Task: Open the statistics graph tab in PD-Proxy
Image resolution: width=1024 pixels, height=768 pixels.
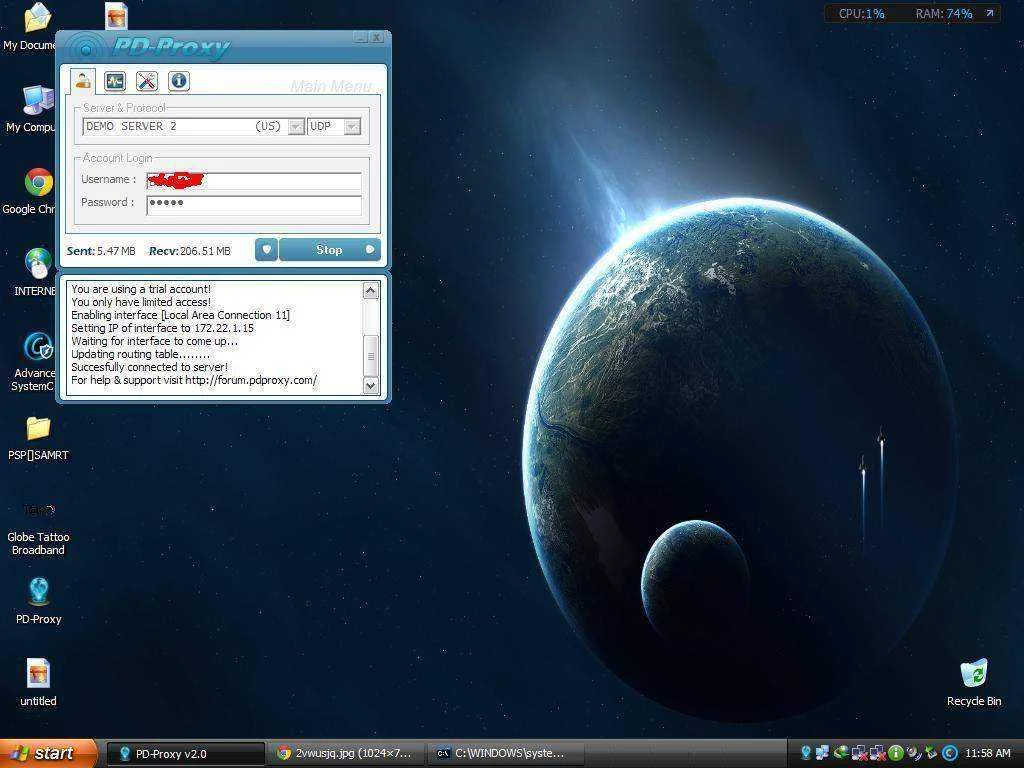Action: tap(115, 81)
